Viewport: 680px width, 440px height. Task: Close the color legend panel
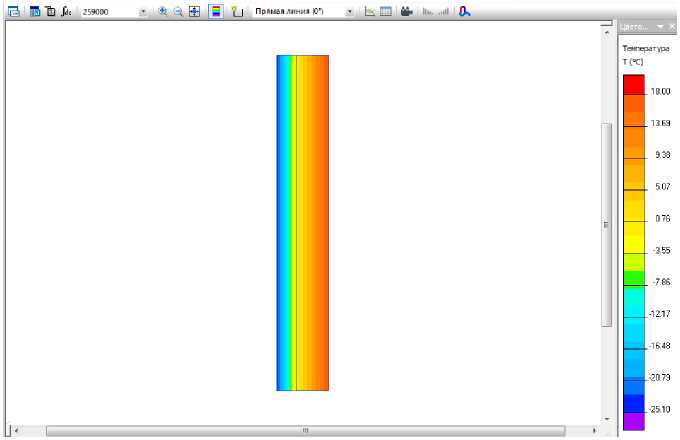click(672, 27)
